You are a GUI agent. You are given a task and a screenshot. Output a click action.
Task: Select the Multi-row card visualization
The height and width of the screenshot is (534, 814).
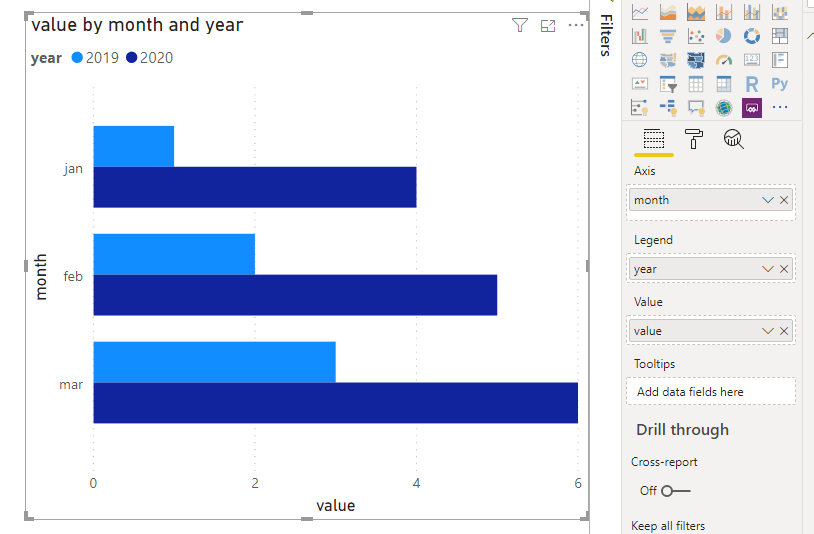(780, 60)
